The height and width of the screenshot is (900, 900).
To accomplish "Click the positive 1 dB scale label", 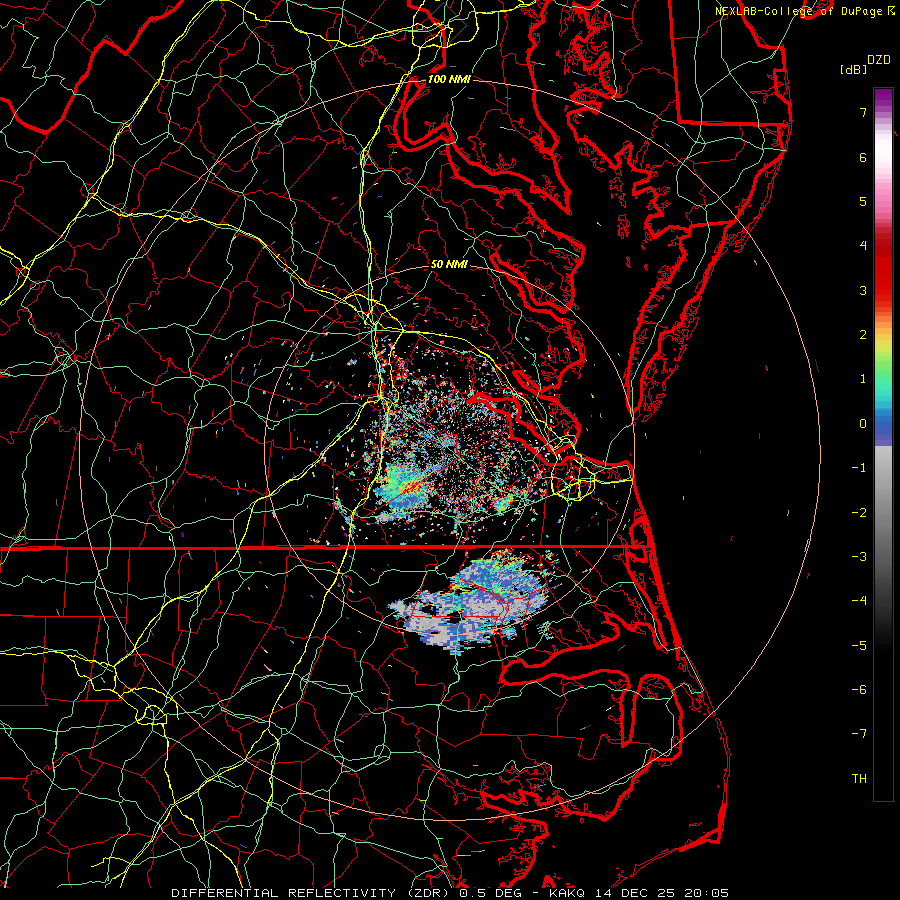I will 863,379.
